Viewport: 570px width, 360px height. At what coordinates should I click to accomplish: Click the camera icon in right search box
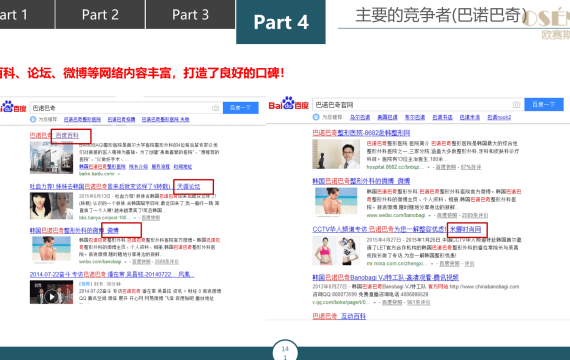pos(516,105)
